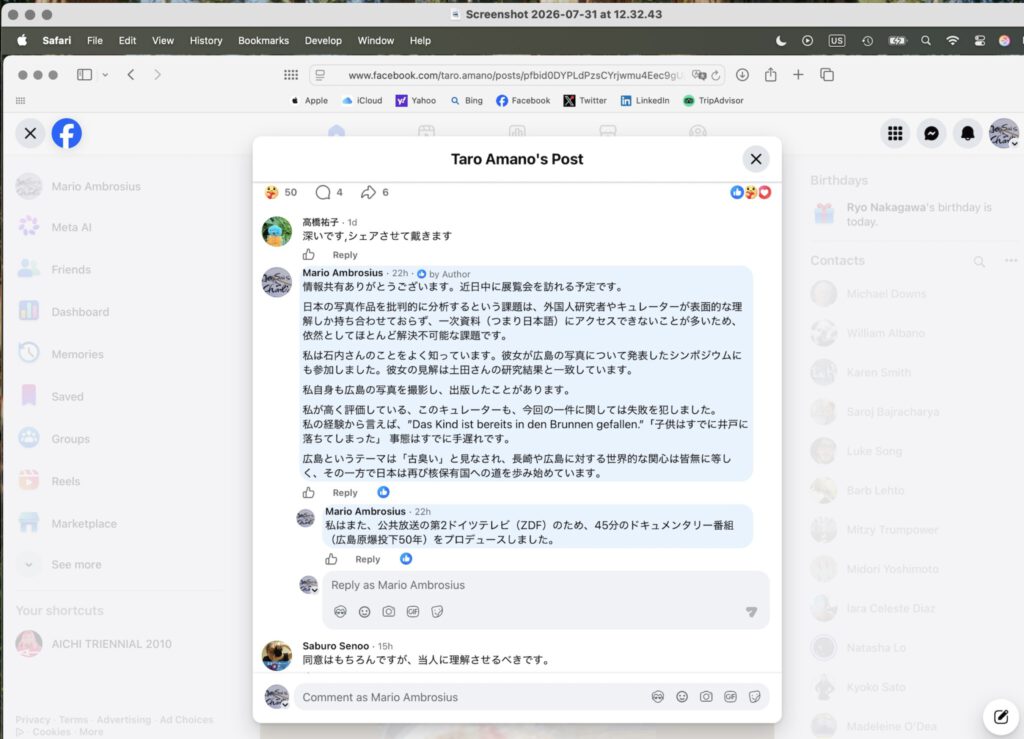The width and height of the screenshot is (1024, 739).
Task: Add a sticker in the reply box
Action: 437,612
